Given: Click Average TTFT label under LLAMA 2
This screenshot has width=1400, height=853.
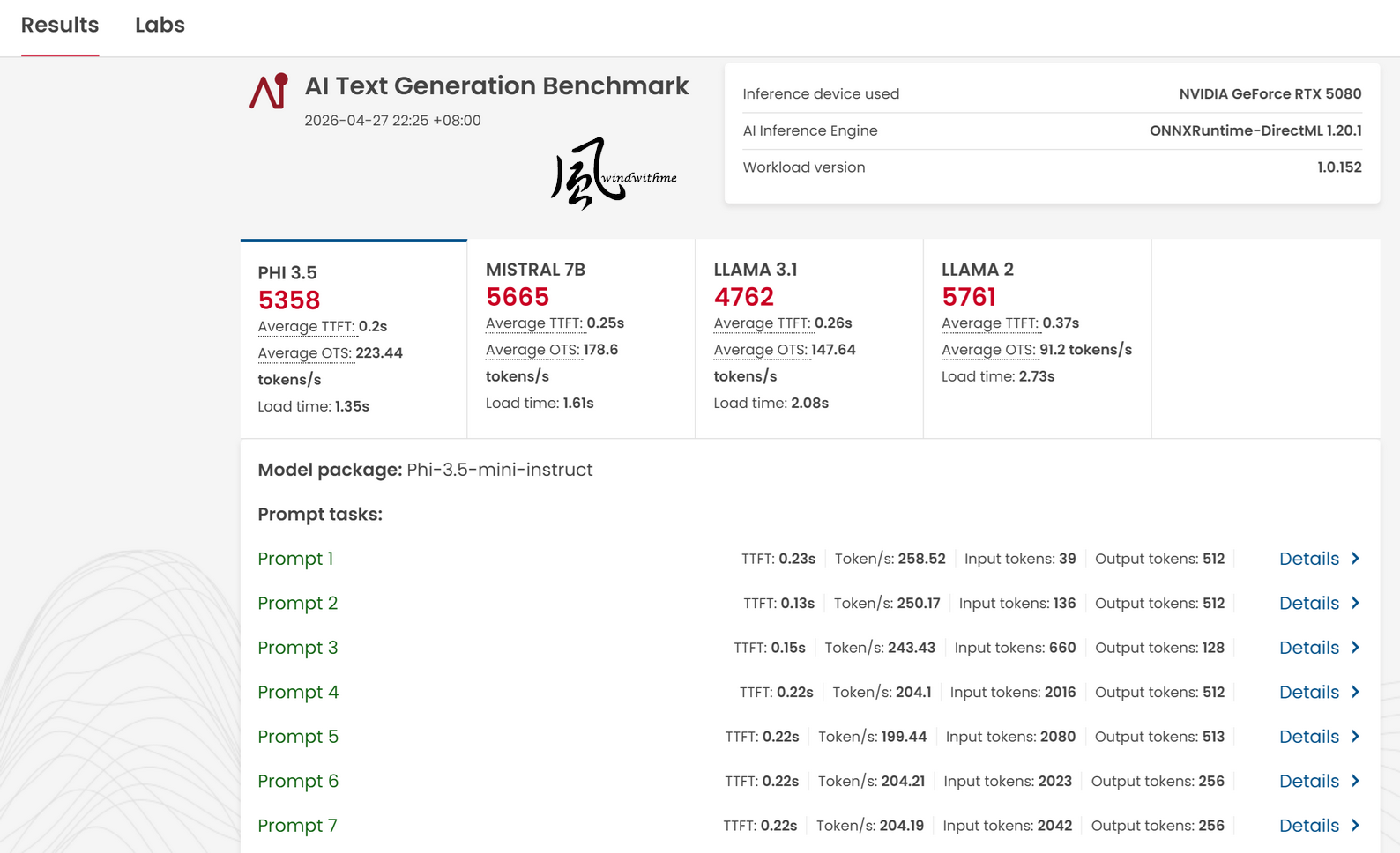Looking at the screenshot, I should point(990,323).
